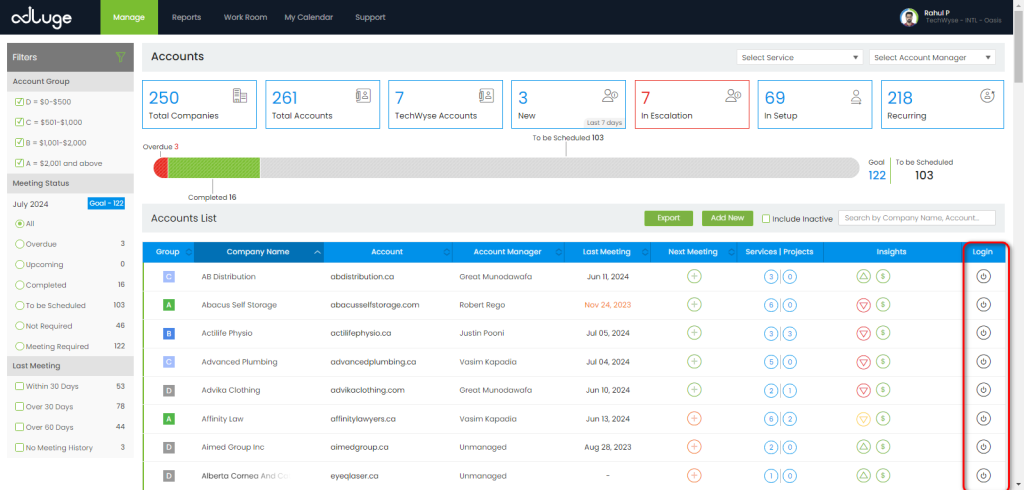
Task: Click login power icon for AB Distribution
Action: (982, 276)
